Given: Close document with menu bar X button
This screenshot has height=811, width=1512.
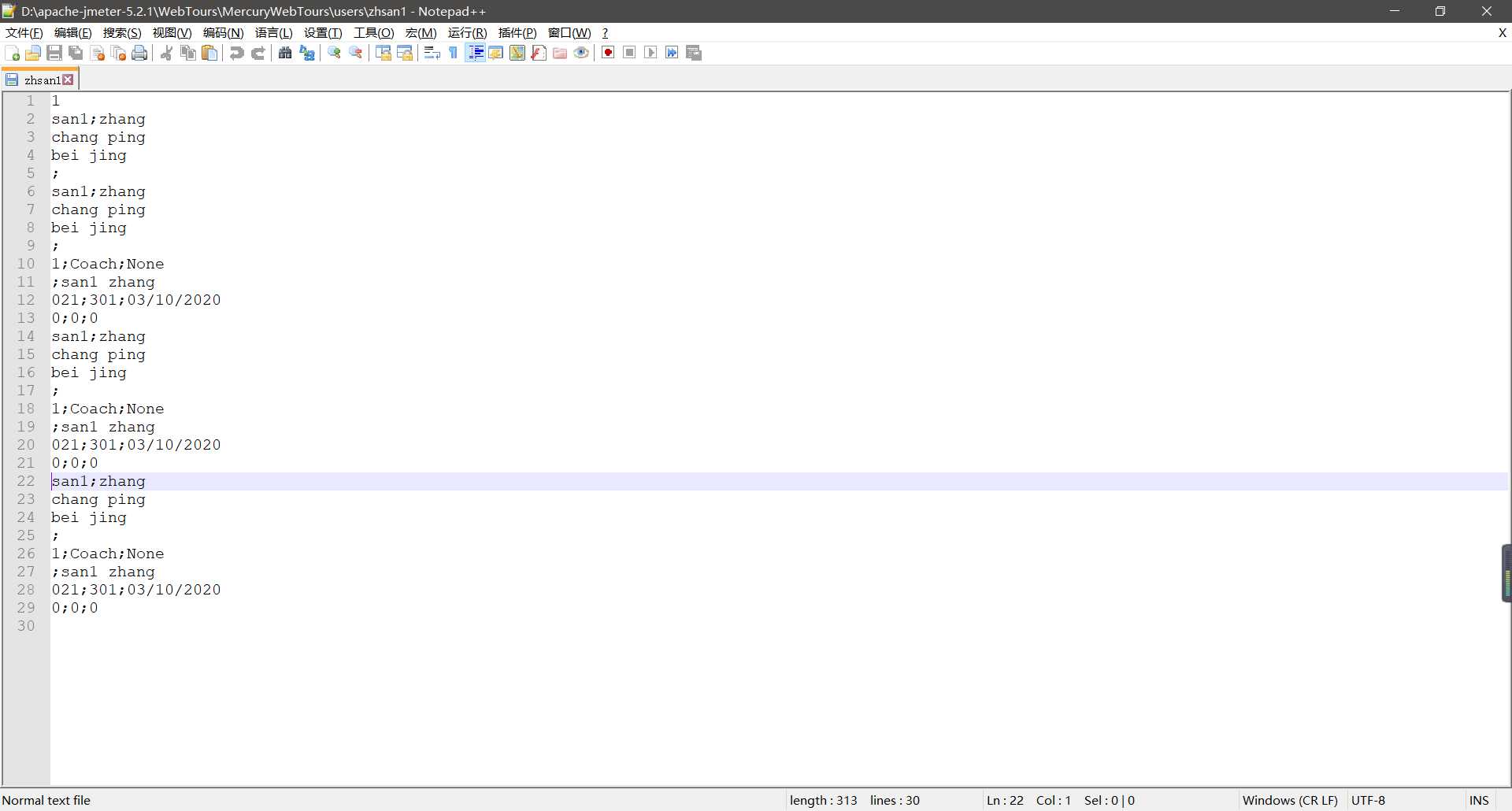Looking at the screenshot, I should tap(1502, 33).
